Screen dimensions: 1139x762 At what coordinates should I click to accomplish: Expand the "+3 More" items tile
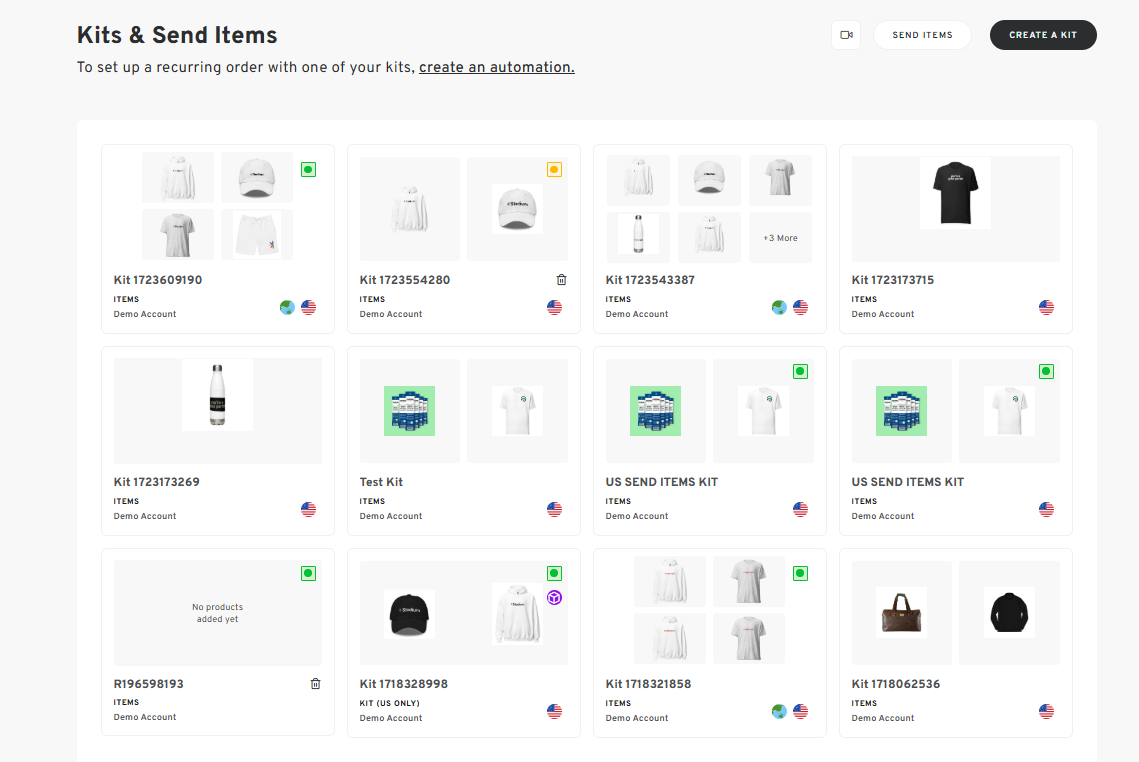click(x=780, y=238)
